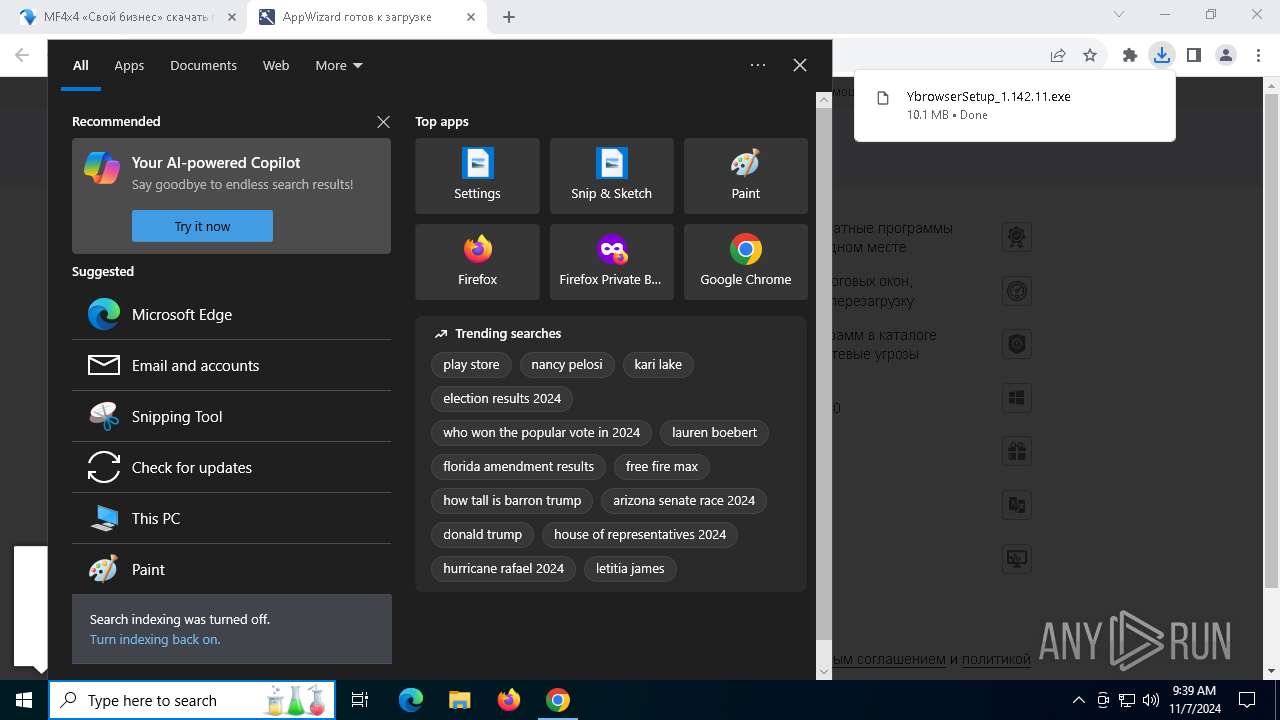Open Firefox from the taskbar
Viewport: 1280px width, 720px height.
coord(509,700)
